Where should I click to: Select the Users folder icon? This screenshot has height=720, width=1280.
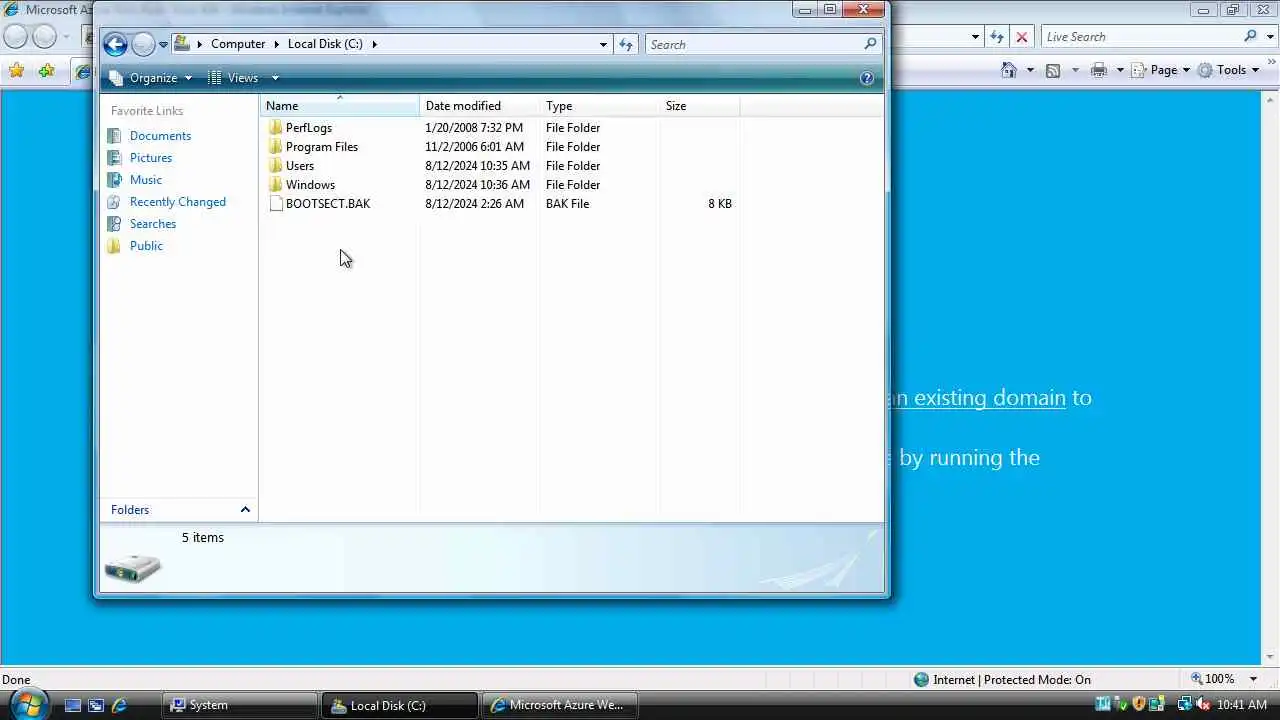pyautogui.click(x=276, y=166)
